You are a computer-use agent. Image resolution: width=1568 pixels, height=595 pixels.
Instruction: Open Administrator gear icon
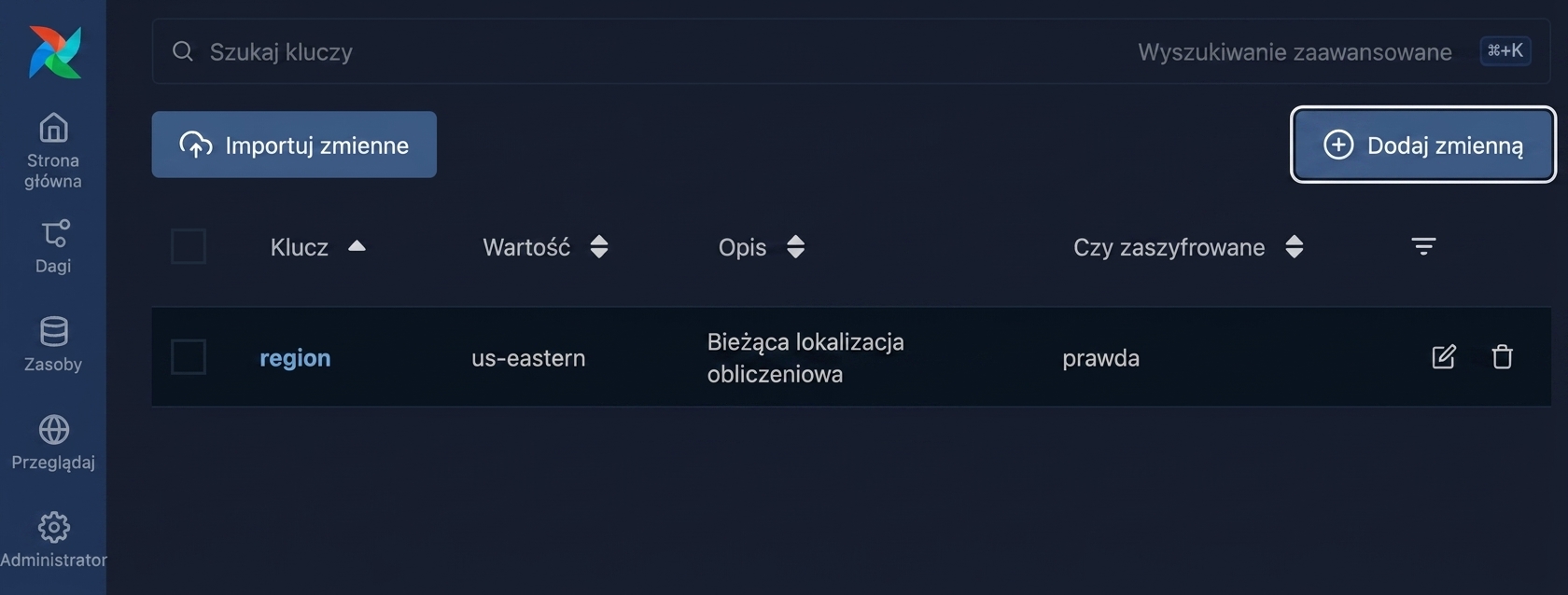[53, 528]
